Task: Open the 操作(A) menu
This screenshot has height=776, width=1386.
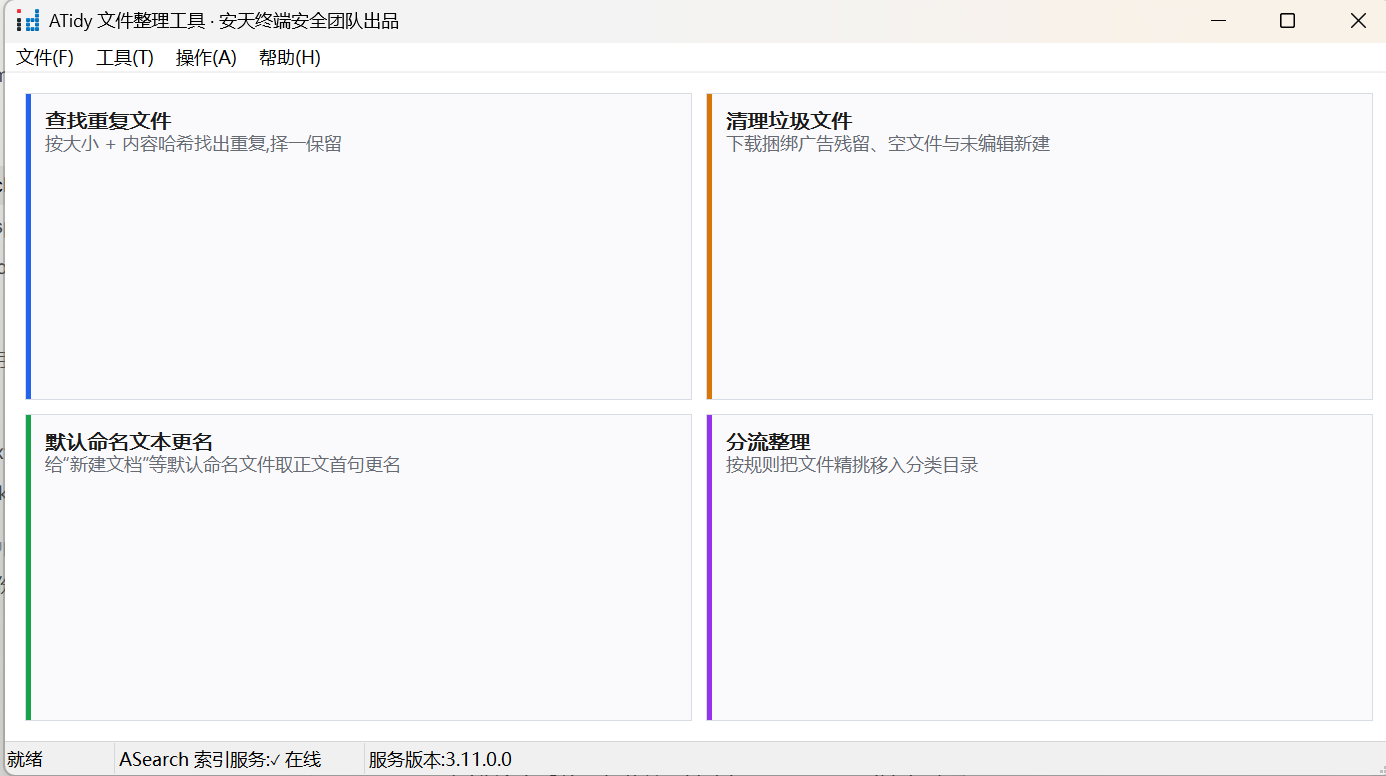Action: (x=206, y=58)
